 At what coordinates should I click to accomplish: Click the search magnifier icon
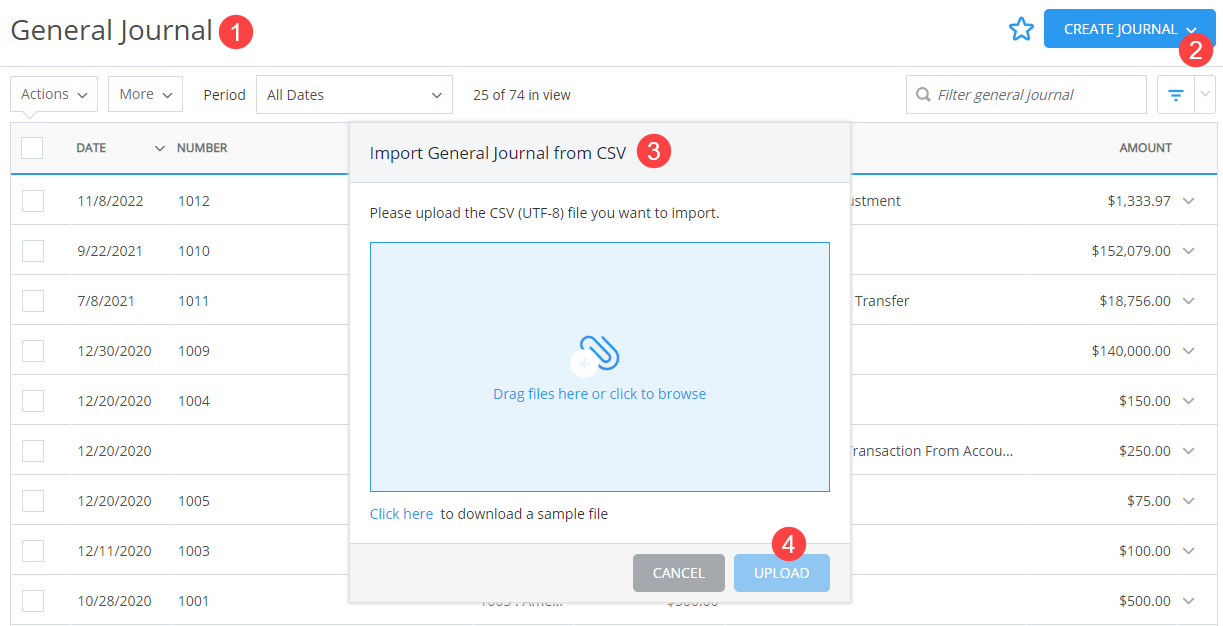tap(922, 94)
